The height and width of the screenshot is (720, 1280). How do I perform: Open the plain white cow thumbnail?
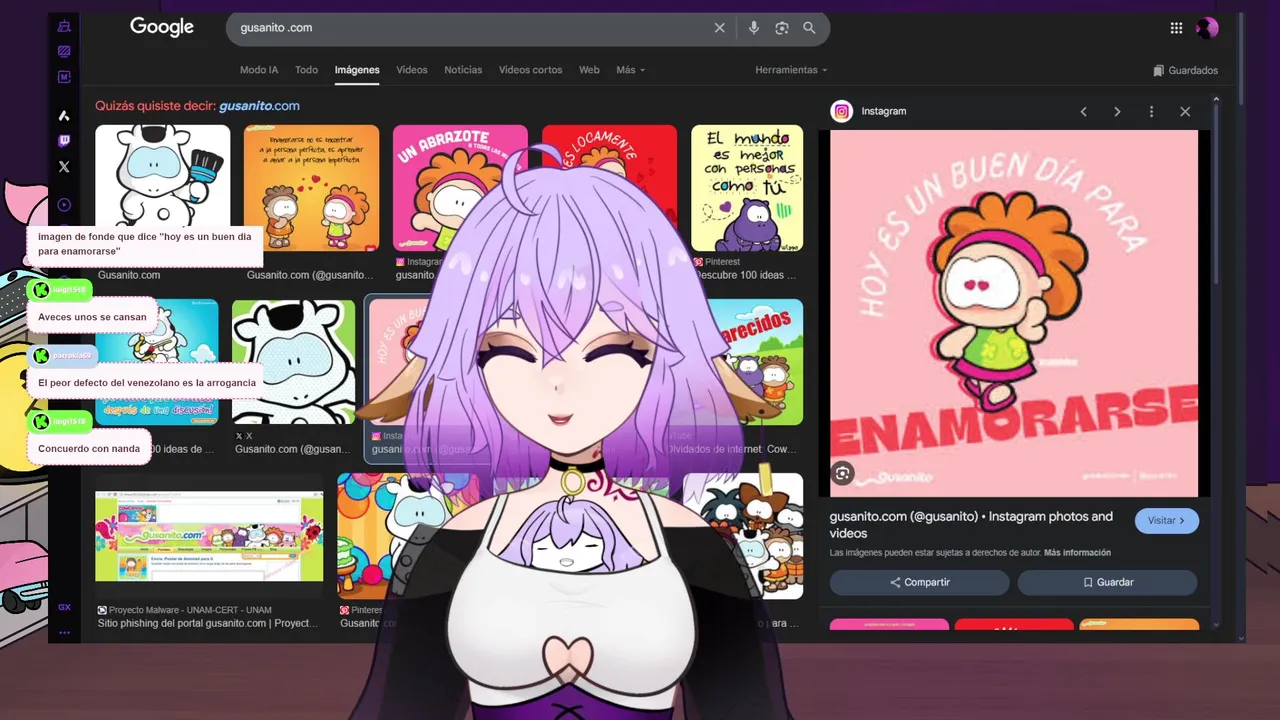point(293,362)
